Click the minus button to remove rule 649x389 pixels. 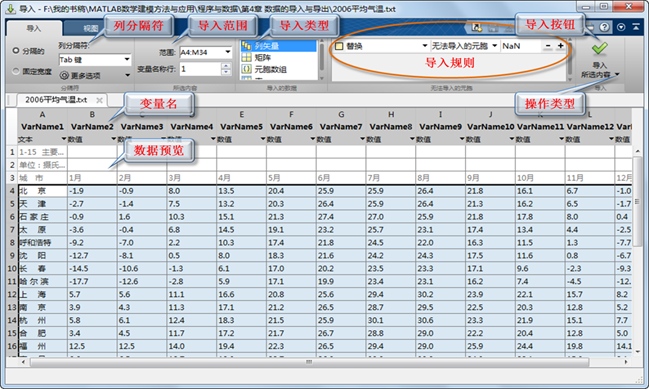pos(548,46)
